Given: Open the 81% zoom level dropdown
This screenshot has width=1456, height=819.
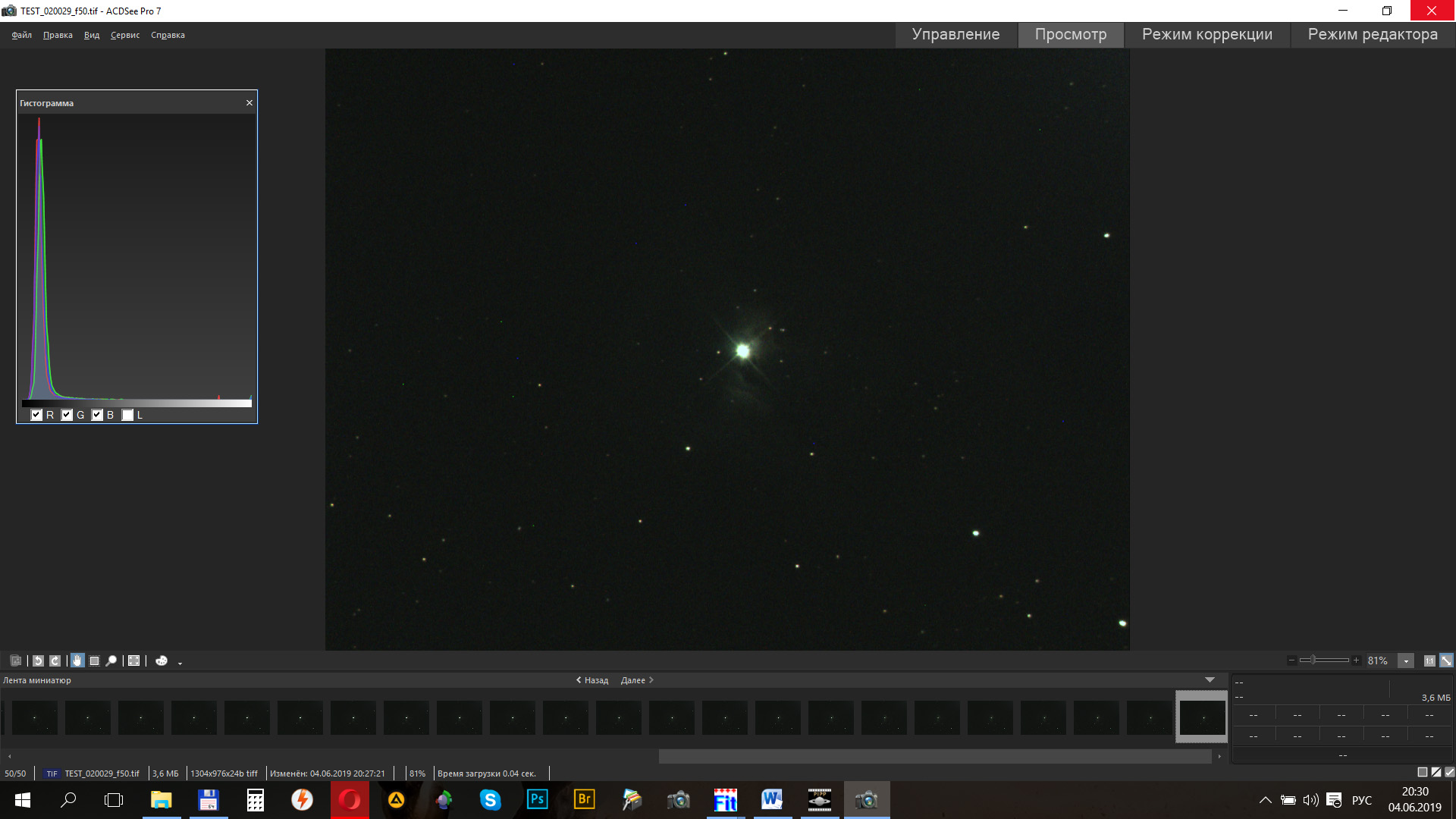Looking at the screenshot, I should [1405, 661].
